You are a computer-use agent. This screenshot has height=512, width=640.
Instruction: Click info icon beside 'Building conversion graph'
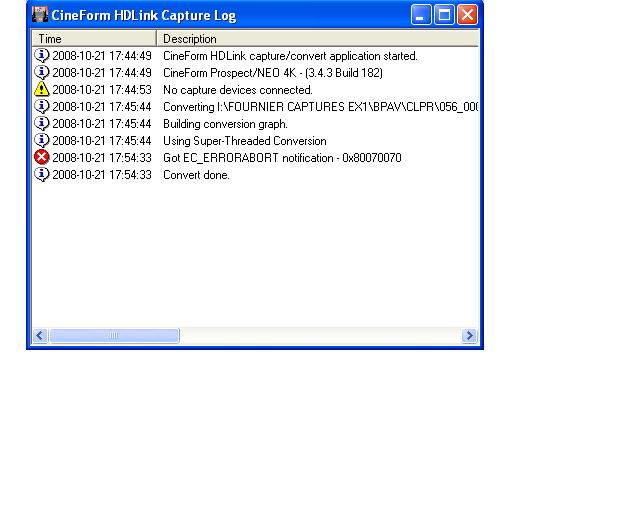tap(42, 123)
